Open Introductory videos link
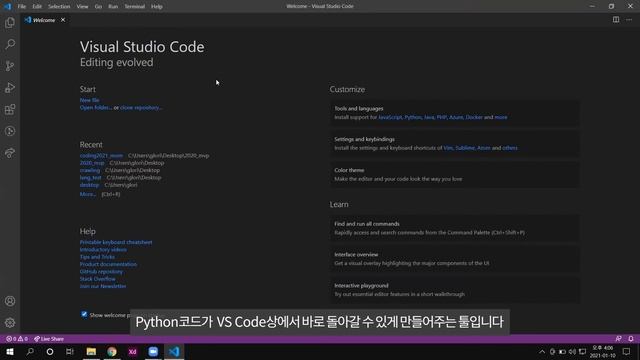The height and width of the screenshot is (360, 640). click(x=103, y=249)
